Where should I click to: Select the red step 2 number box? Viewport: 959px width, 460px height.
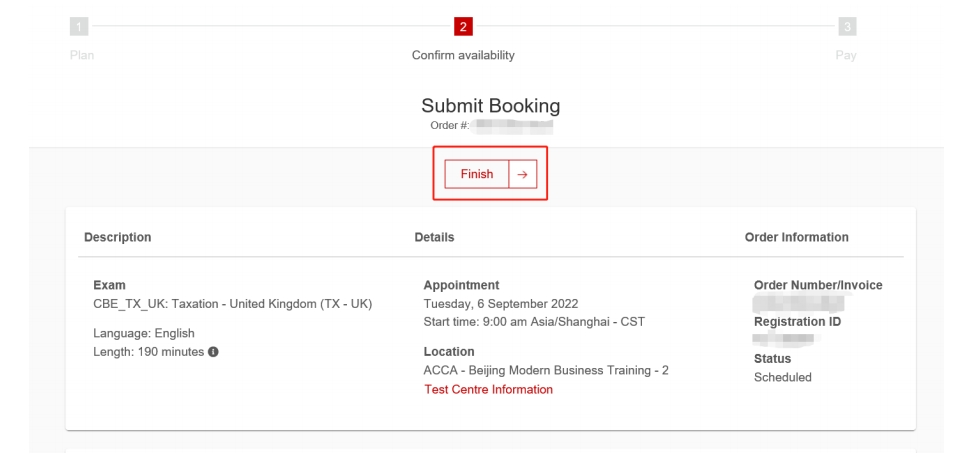click(x=463, y=26)
